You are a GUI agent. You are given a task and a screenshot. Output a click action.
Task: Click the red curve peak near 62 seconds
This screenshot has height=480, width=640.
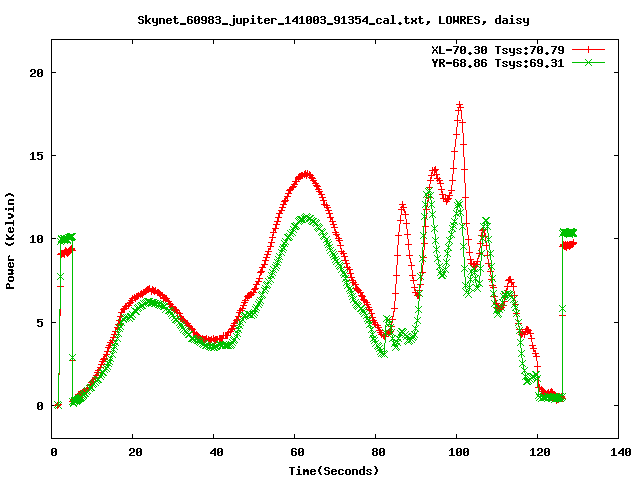pyautogui.click(x=306, y=174)
